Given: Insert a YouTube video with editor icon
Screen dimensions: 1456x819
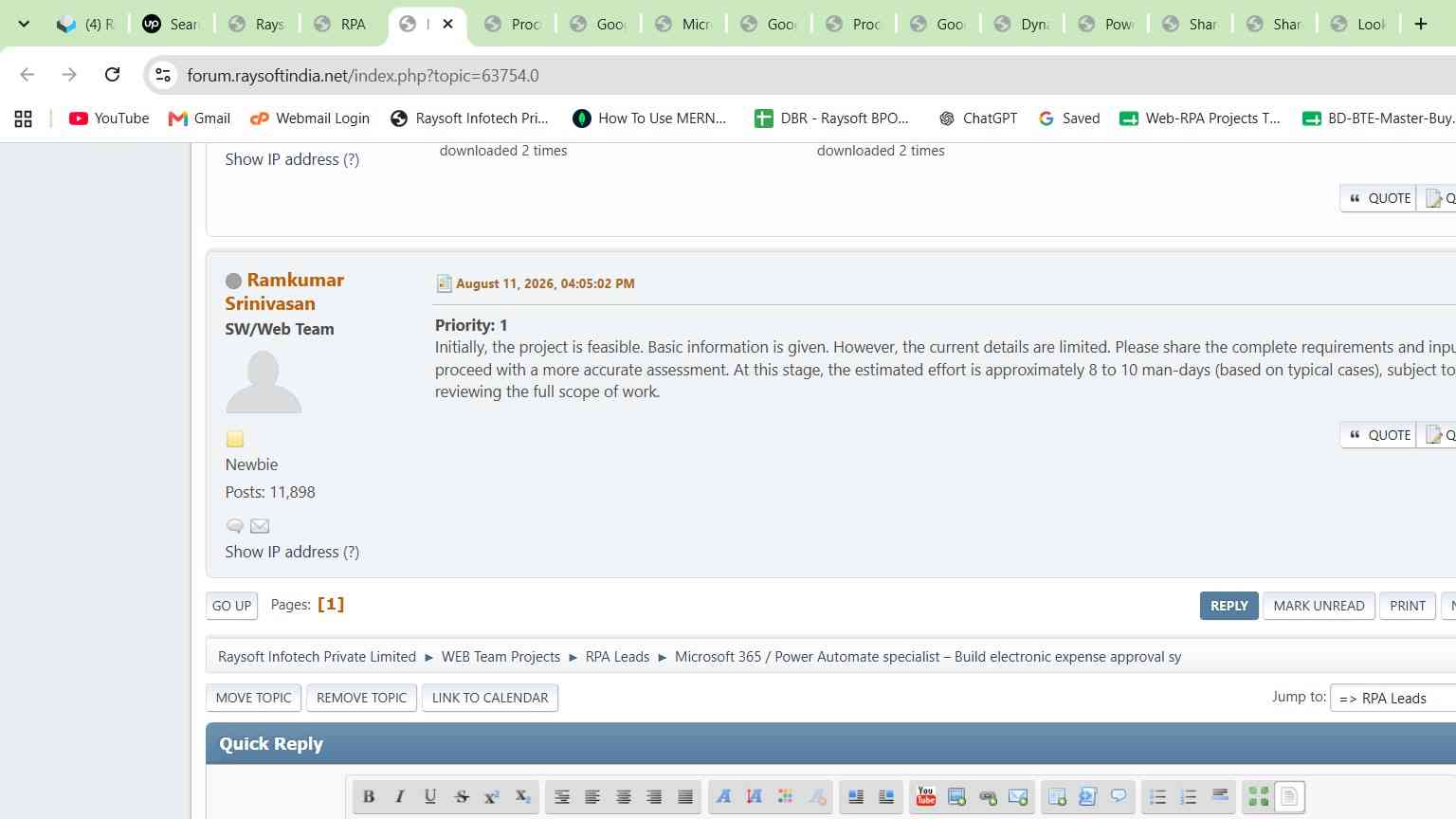Looking at the screenshot, I should 926,797.
